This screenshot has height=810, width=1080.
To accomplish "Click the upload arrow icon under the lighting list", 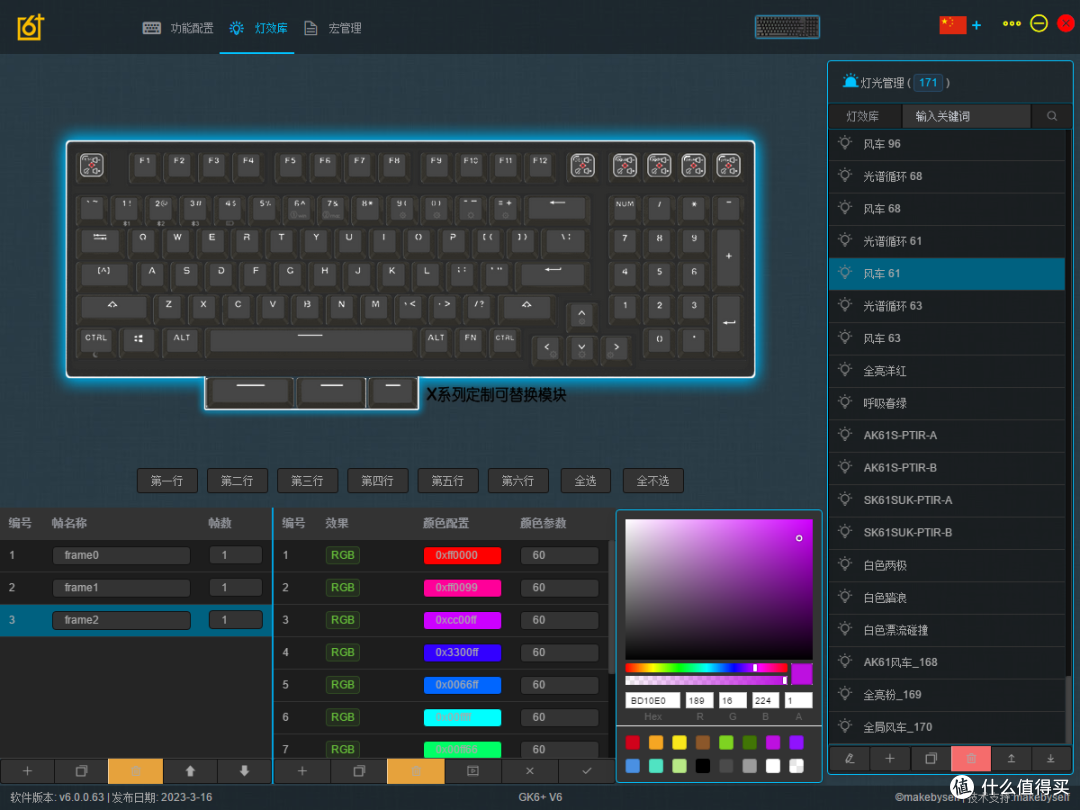I will [x=1011, y=758].
